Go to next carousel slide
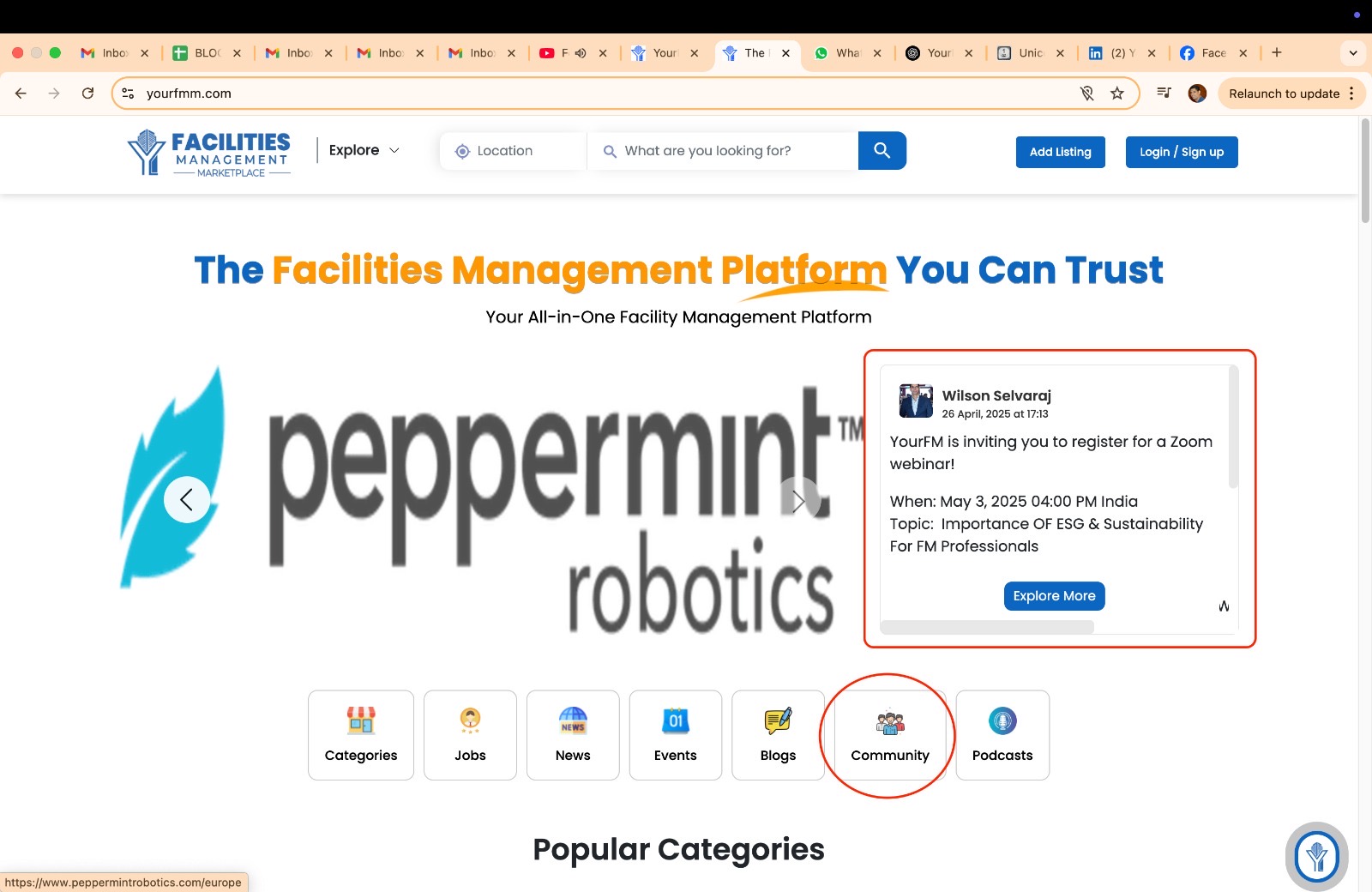This screenshot has height=892, width=1372. point(799,500)
